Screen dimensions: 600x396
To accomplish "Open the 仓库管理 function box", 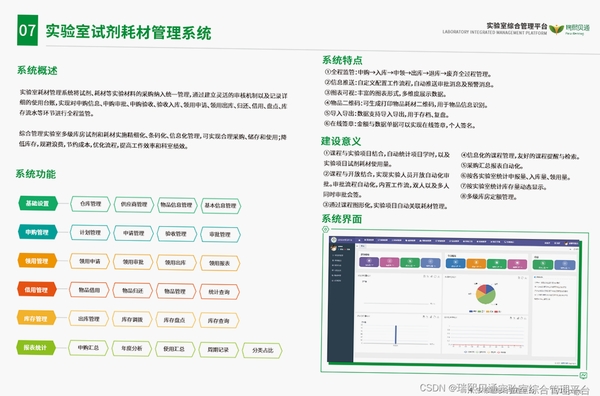I will pyautogui.click(x=90, y=204).
